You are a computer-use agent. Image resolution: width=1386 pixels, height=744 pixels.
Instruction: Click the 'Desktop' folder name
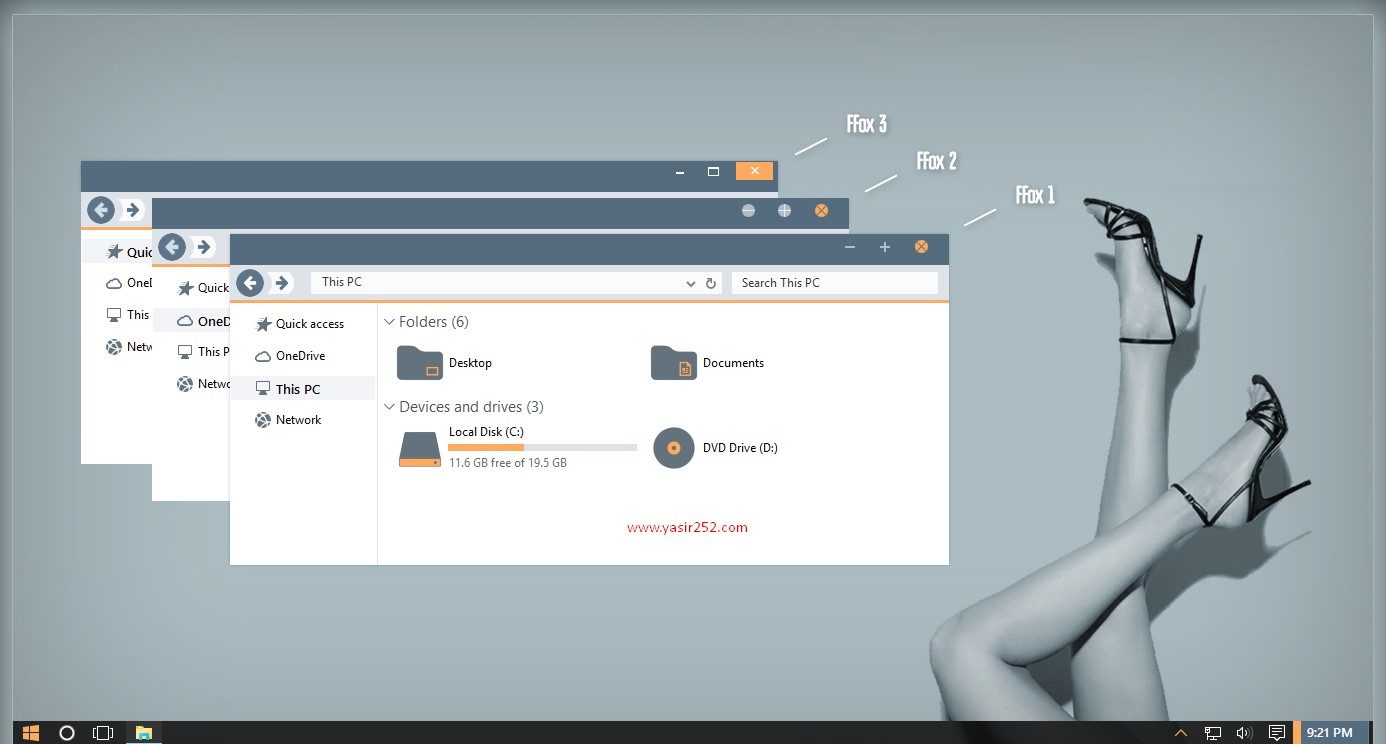[470, 363]
